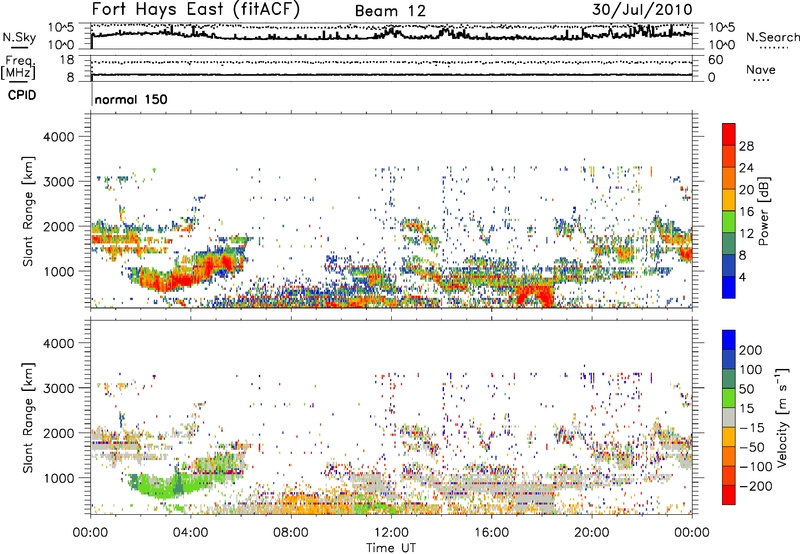Click the "60" Nave axis tick label
The width and height of the screenshot is (800, 554).
pos(715,60)
